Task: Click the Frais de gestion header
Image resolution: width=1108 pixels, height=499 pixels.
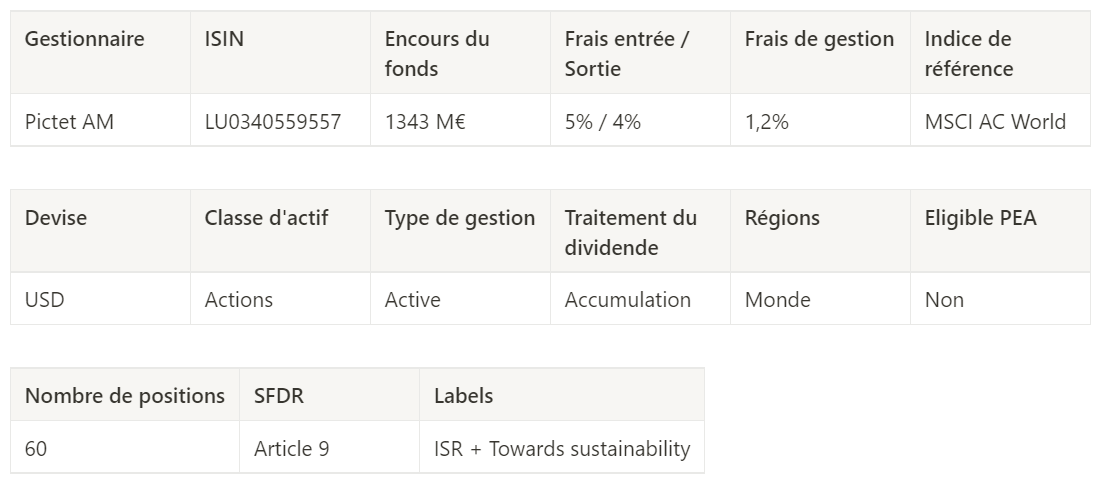Action: point(819,40)
